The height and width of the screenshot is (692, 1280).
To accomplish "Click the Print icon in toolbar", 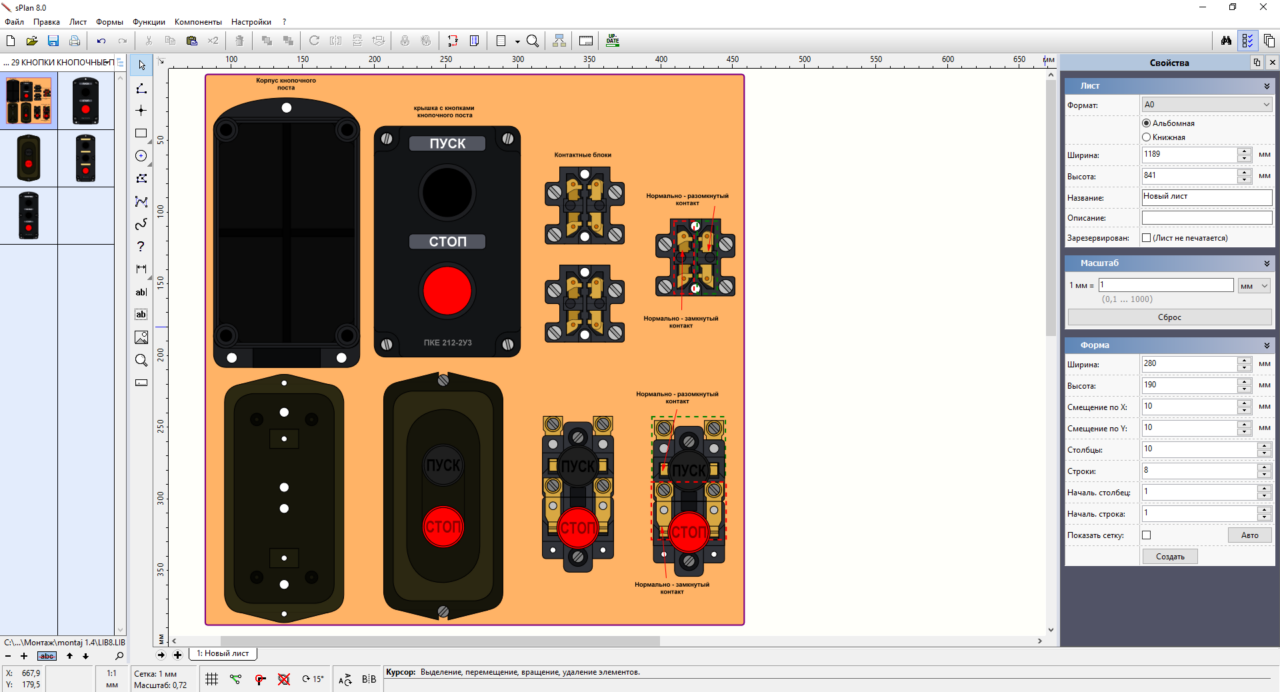I will pos(75,41).
